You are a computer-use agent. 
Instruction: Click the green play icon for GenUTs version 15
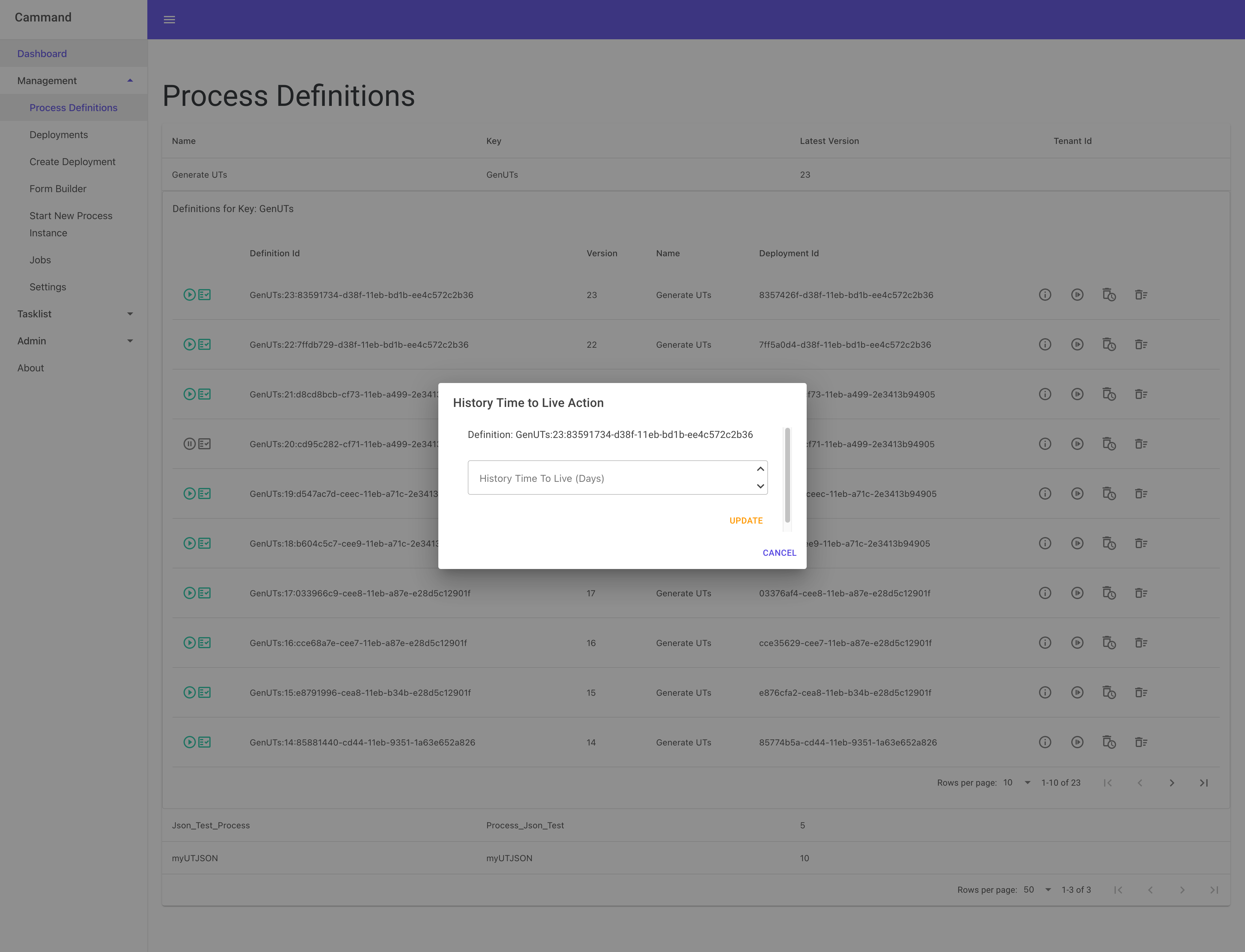click(x=189, y=692)
